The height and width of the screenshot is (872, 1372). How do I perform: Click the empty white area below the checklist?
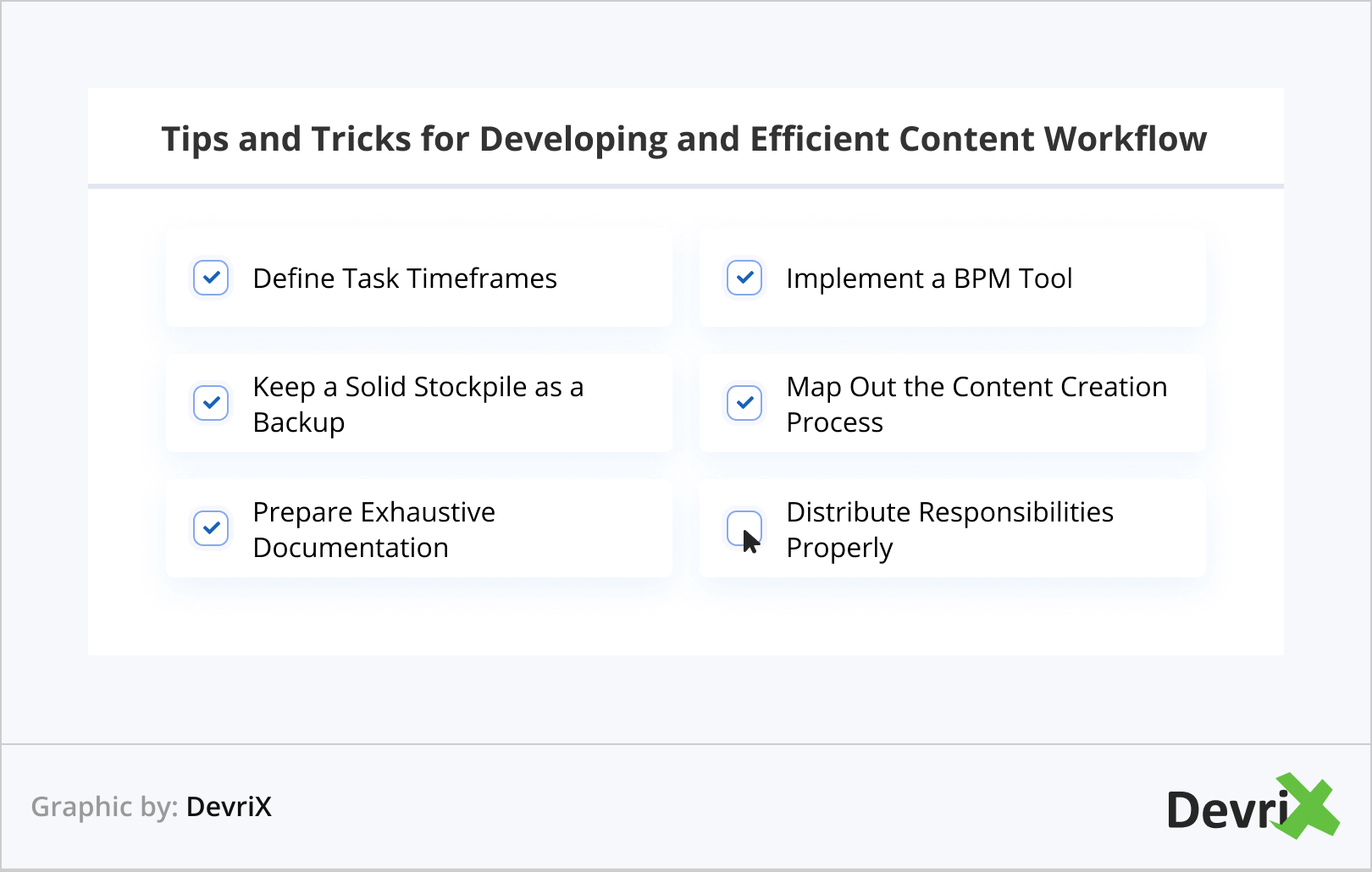[686, 618]
